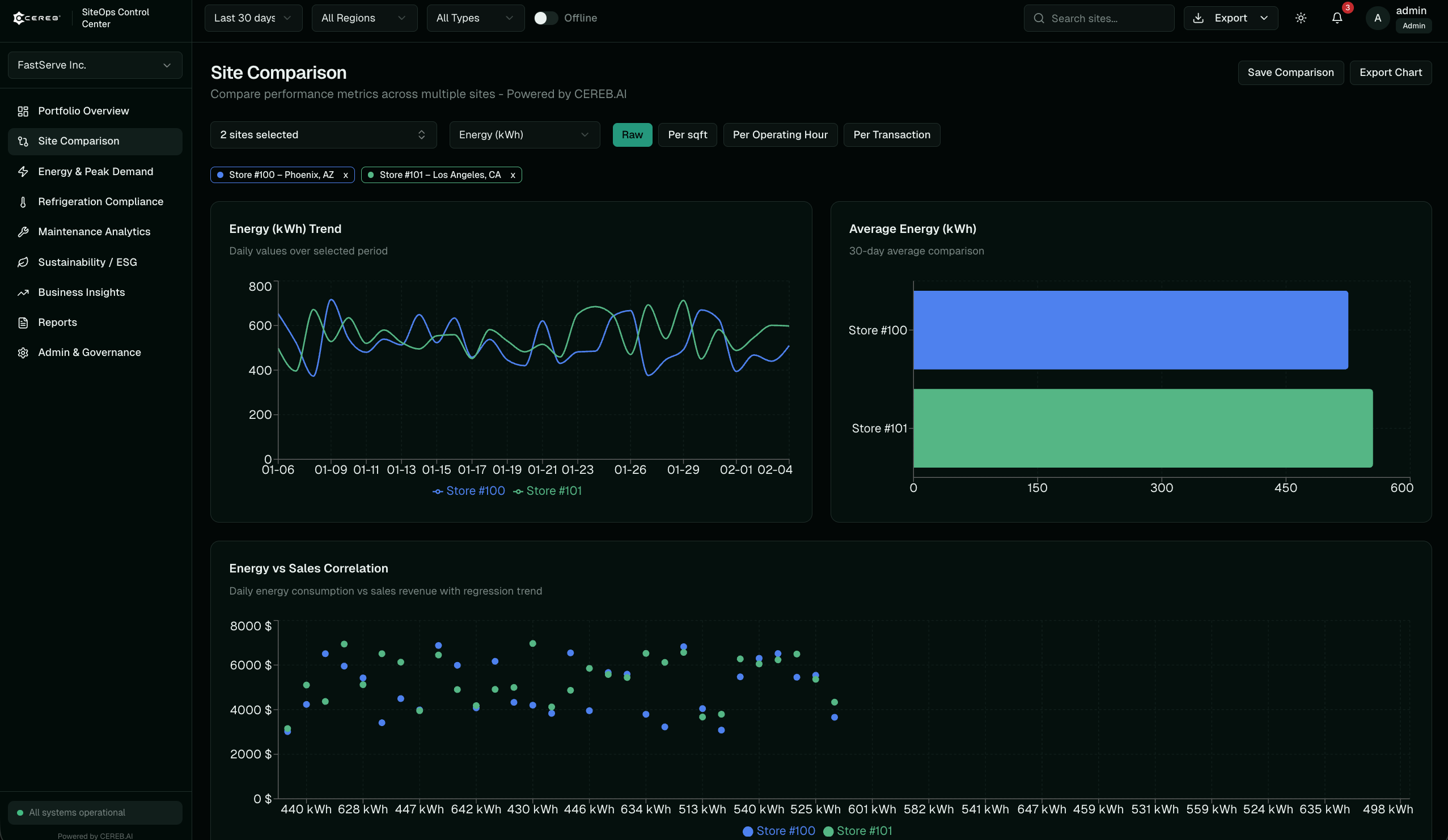Click the Export Chart button
Screen dimensions: 1448x840
coord(1391,73)
